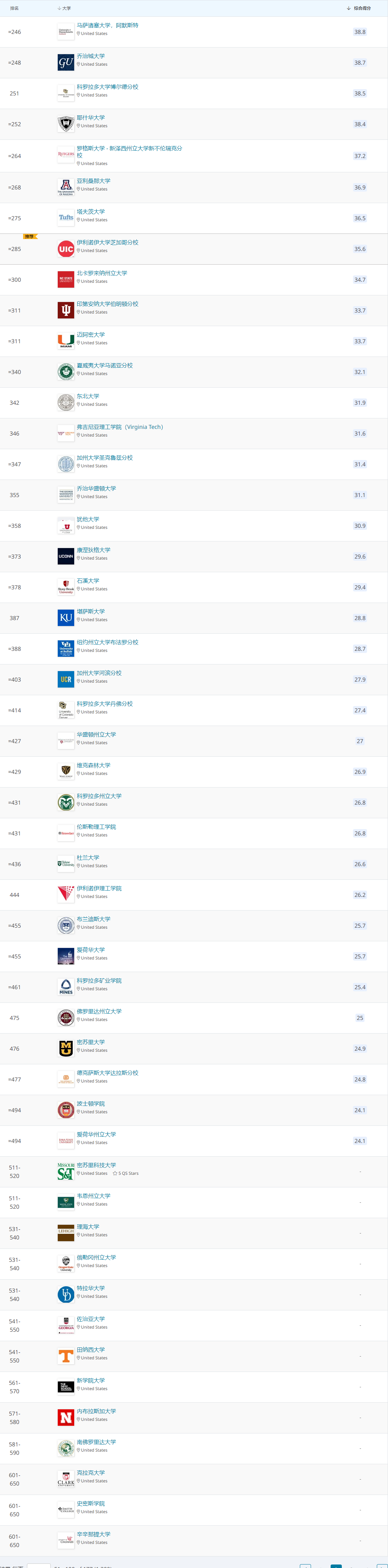Image resolution: width=388 pixels, height=1568 pixels.
Task: Click the Lehigh logo
Action: (66, 1233)
